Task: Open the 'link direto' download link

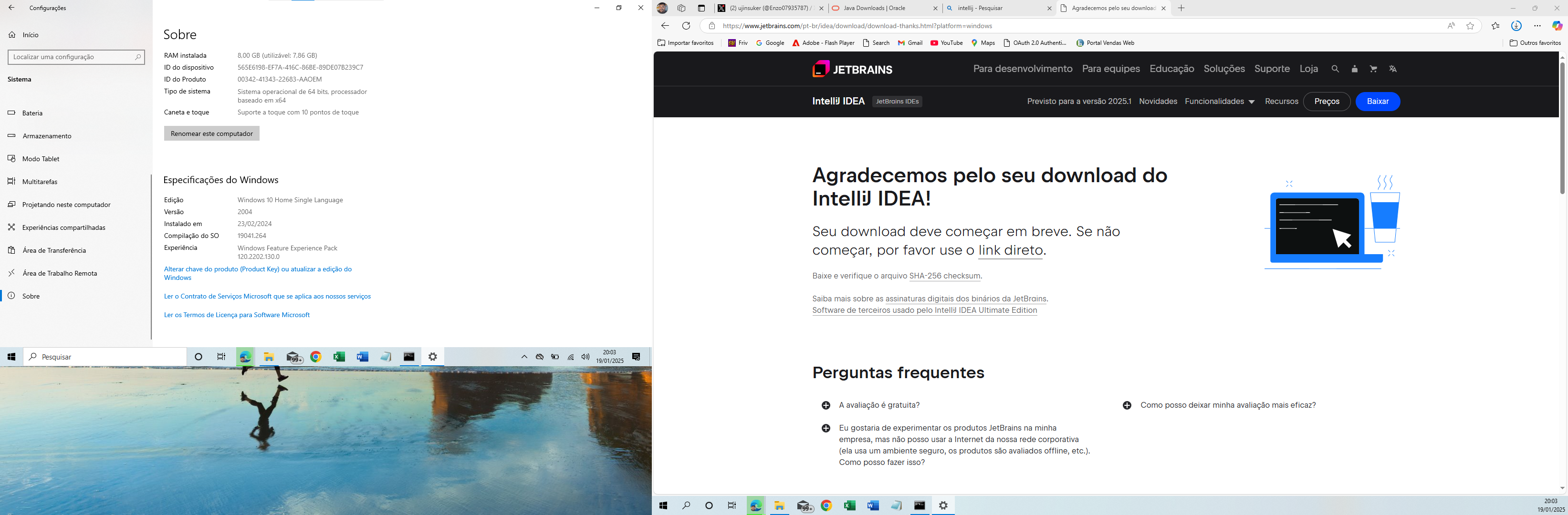Action: pos(1011,250)
